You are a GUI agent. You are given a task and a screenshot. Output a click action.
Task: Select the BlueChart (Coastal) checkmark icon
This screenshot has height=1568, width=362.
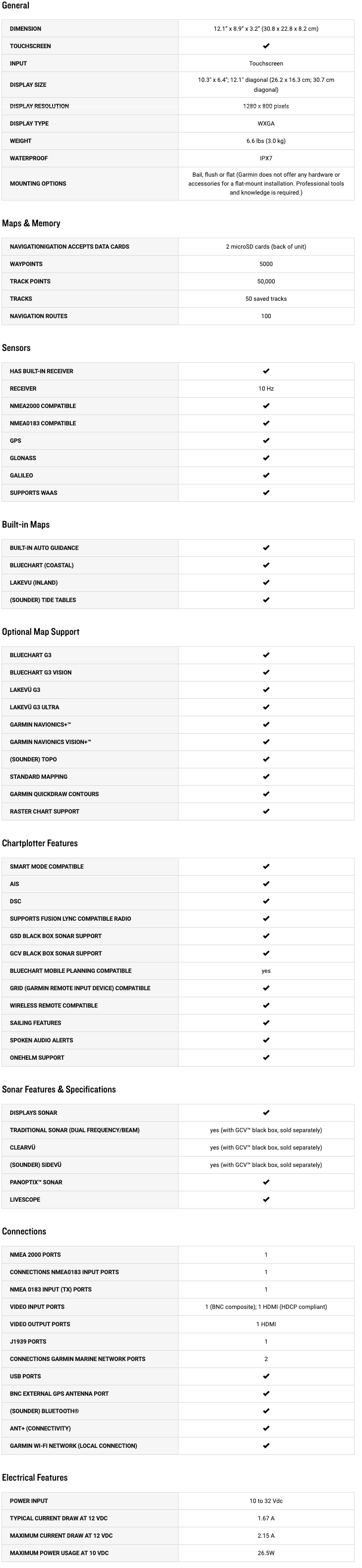tap(266, 565)
